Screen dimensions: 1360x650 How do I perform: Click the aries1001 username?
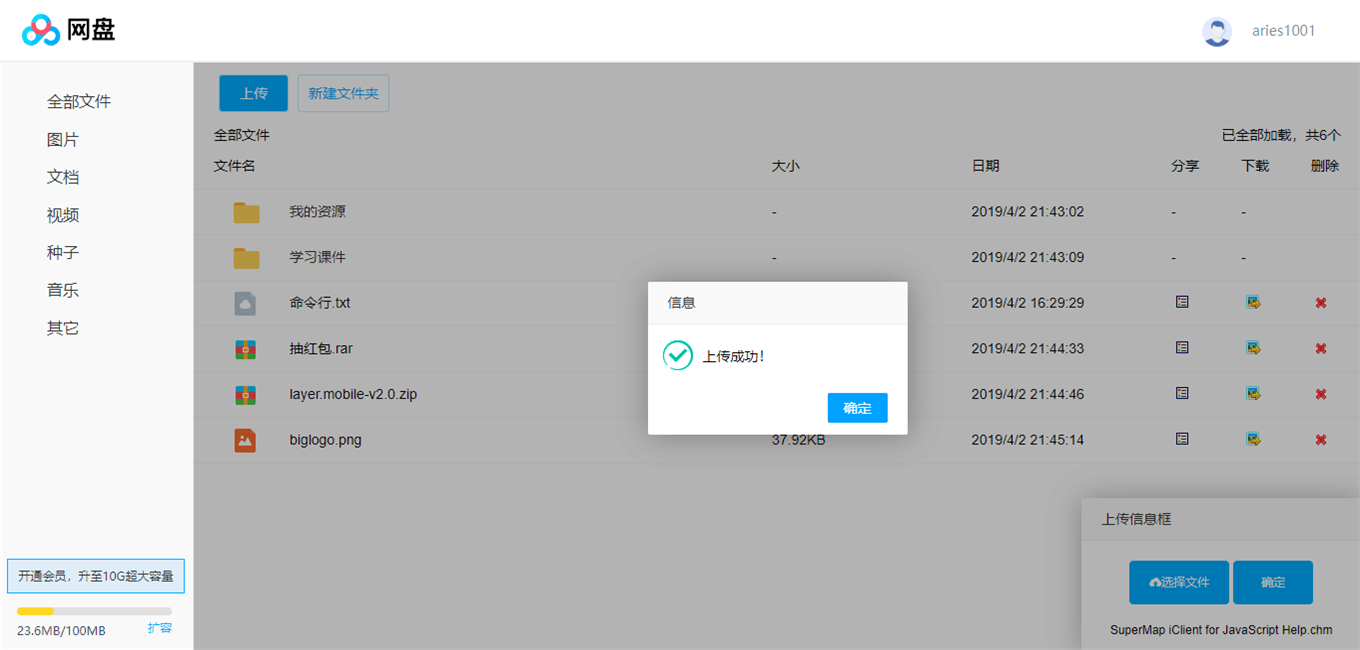point(1284,31)
